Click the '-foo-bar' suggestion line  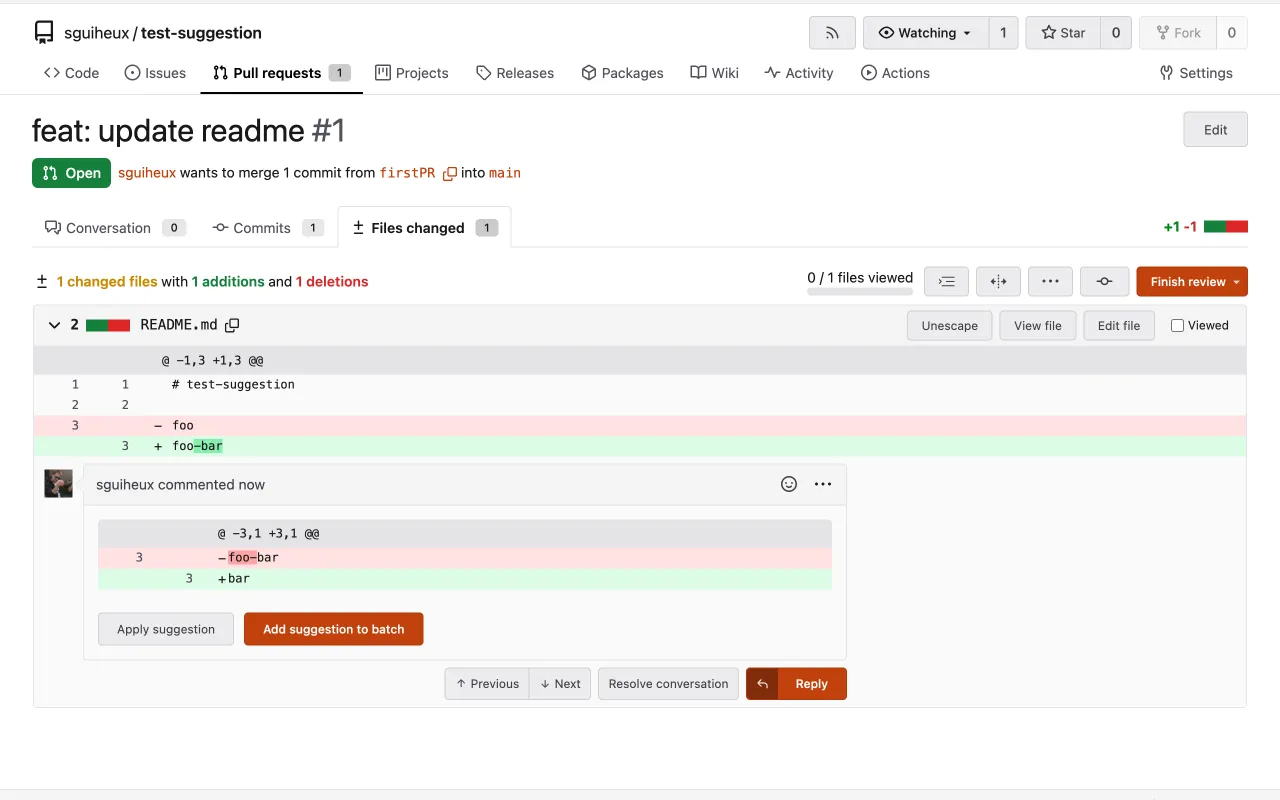coord(465,558)
